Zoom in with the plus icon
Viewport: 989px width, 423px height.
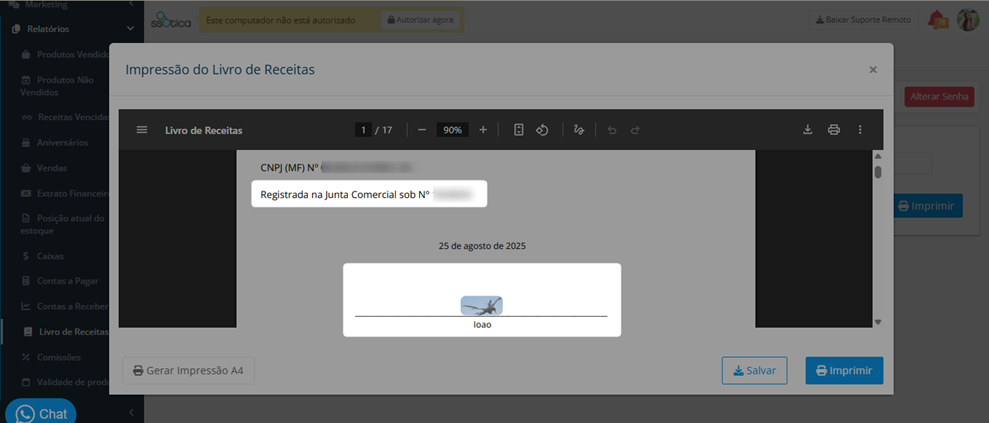click(483, 130)
